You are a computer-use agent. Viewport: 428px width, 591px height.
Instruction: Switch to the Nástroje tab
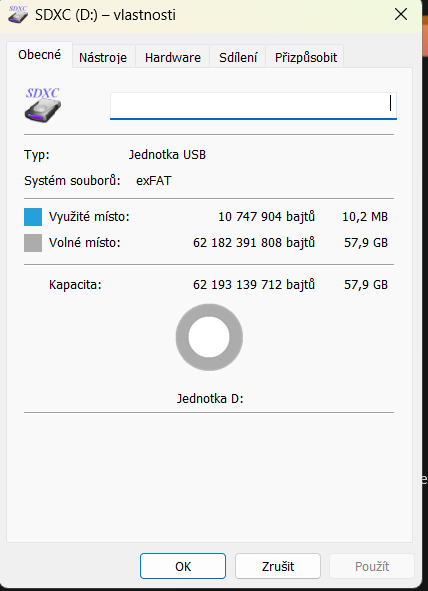(x=103, y=57)
